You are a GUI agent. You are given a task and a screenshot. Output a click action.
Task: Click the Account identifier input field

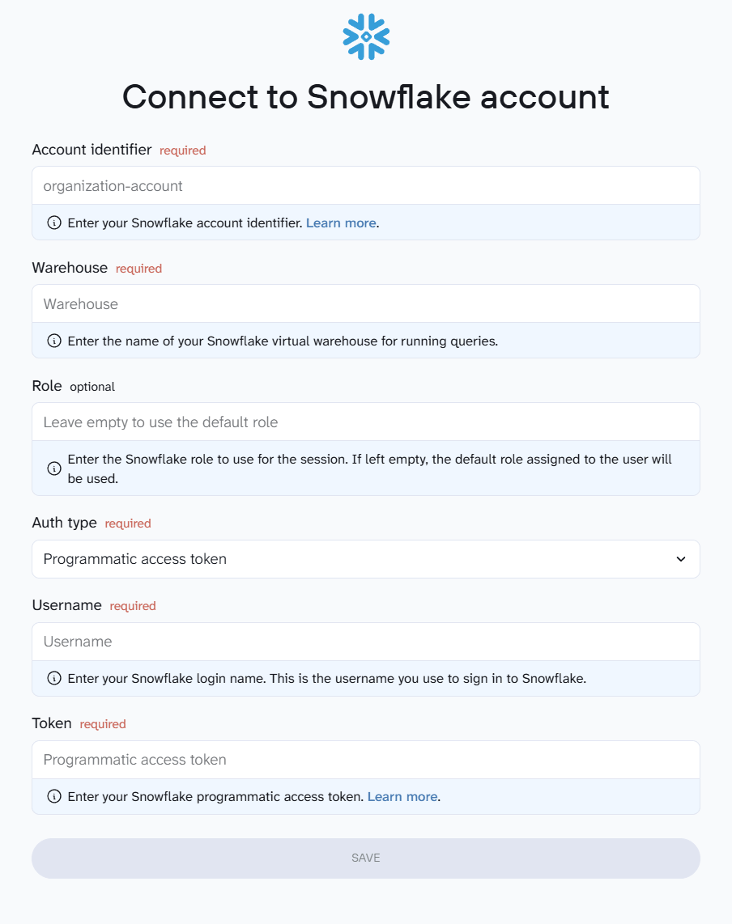click(x=366, y=185)
